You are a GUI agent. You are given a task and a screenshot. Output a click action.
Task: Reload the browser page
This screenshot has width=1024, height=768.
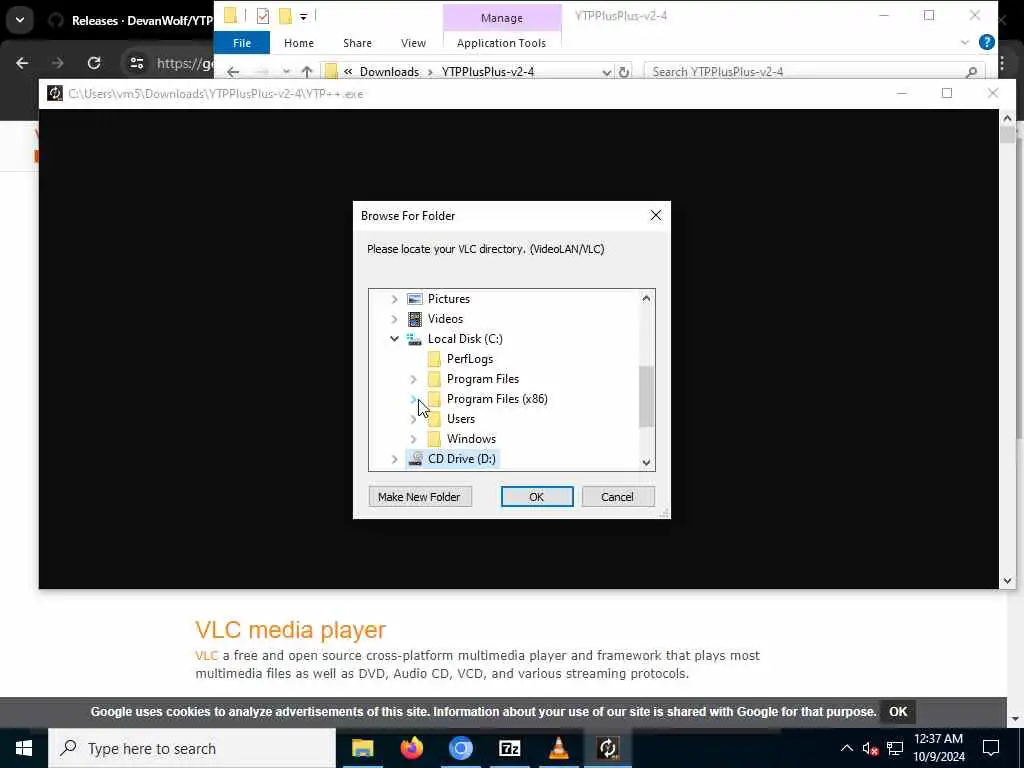[x=94, y=63]
